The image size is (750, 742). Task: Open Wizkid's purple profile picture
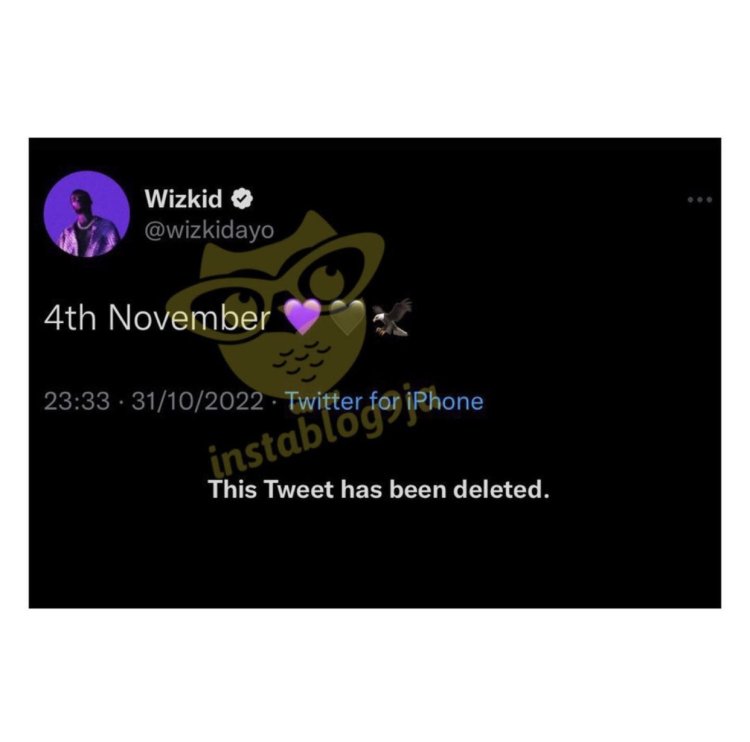(x=87, y=214)
